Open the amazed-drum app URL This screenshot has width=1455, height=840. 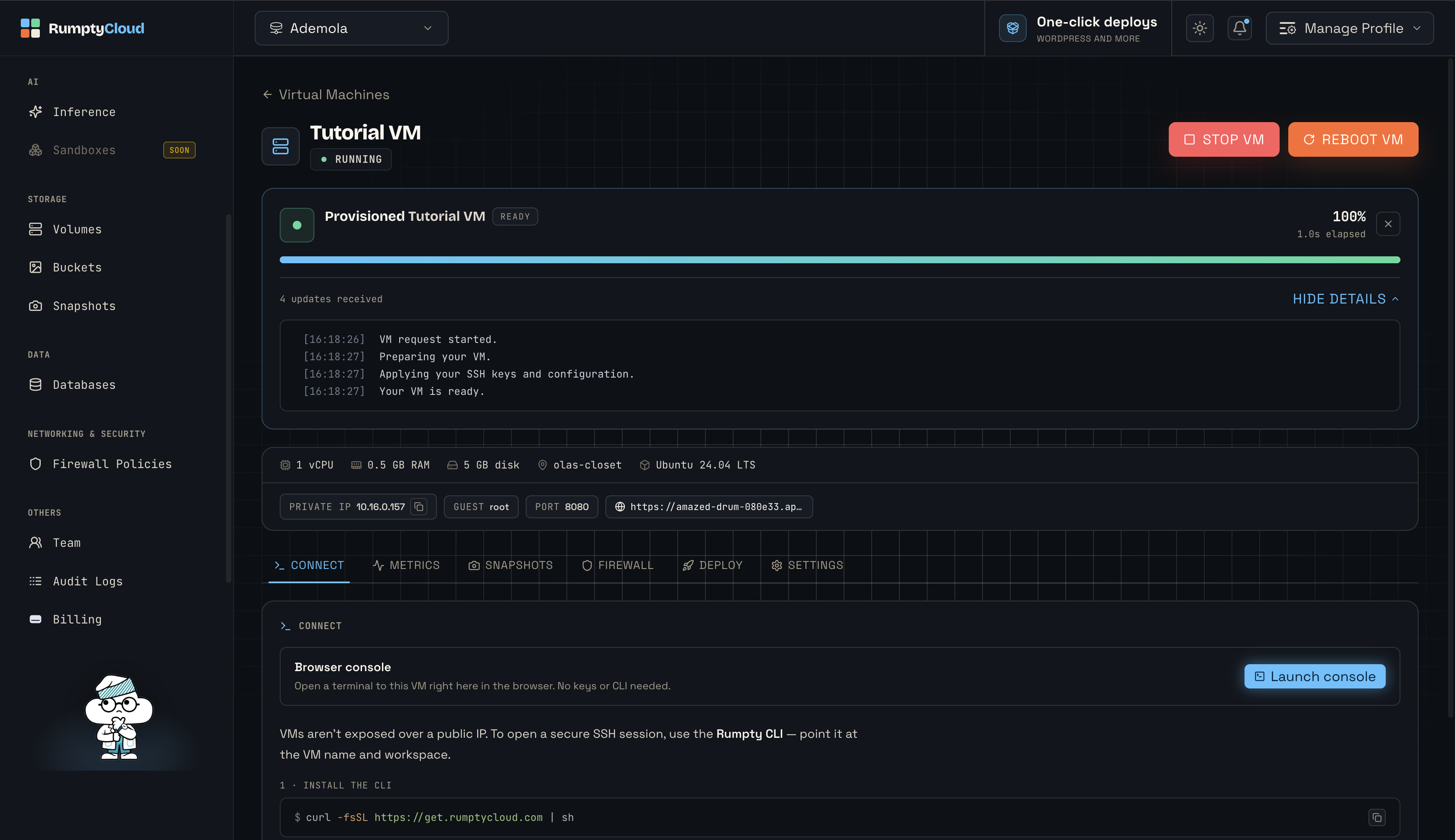click(x=709, y=507)
